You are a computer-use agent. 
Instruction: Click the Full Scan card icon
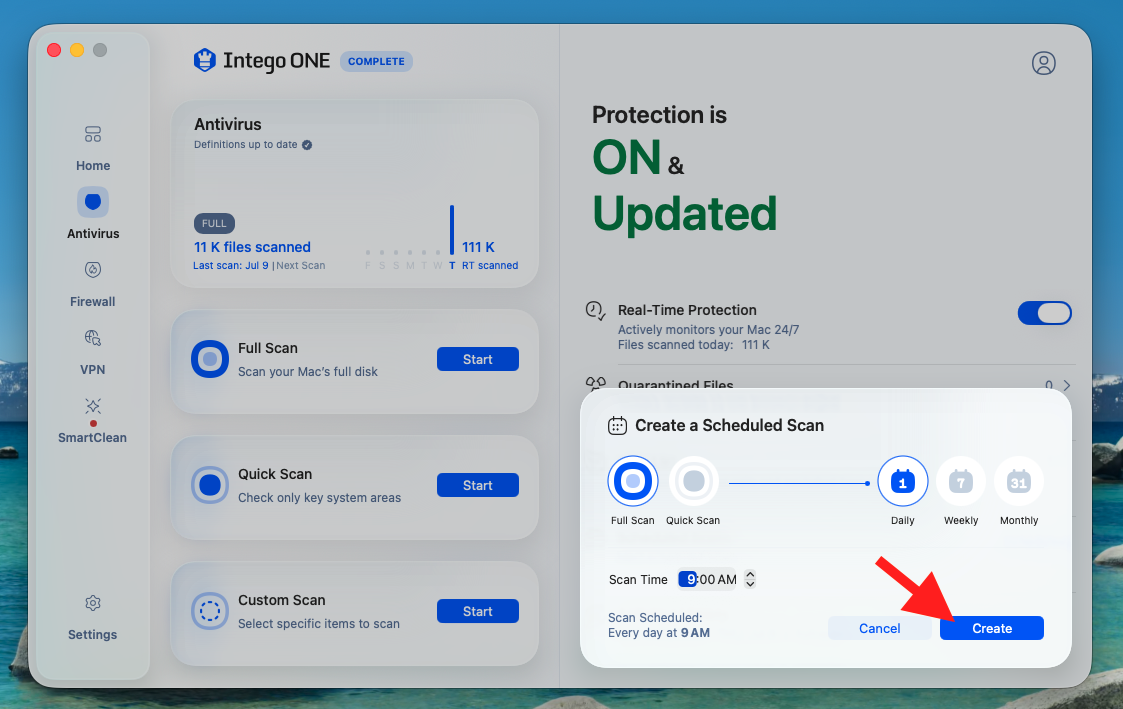pos(210,359)
